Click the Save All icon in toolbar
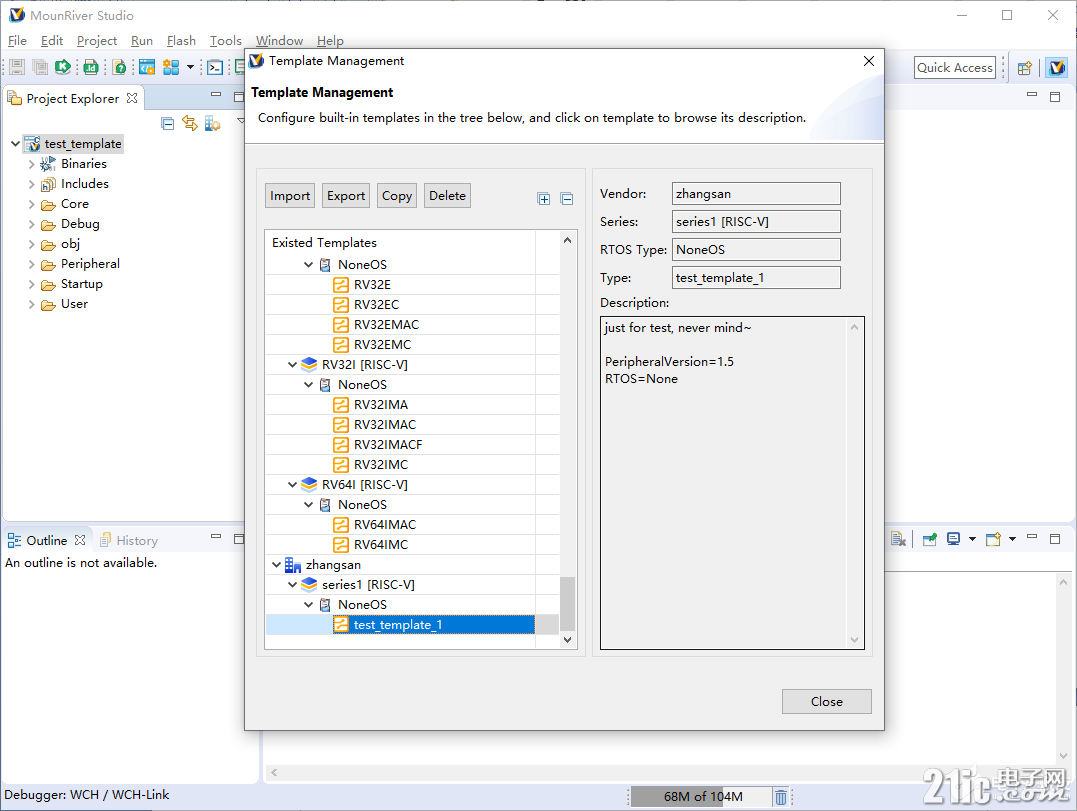The height and width of the screenshot is (811, 1077). 41,67
